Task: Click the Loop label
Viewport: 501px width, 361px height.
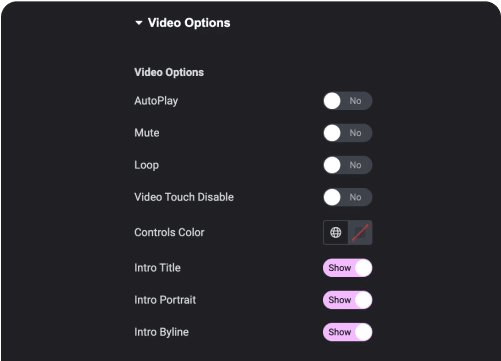Action: 146,165
